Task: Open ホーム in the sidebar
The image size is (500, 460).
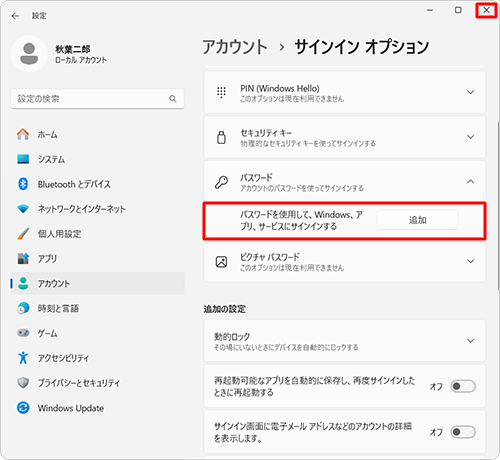Action: pyautogui.click(x=97, y=134)
